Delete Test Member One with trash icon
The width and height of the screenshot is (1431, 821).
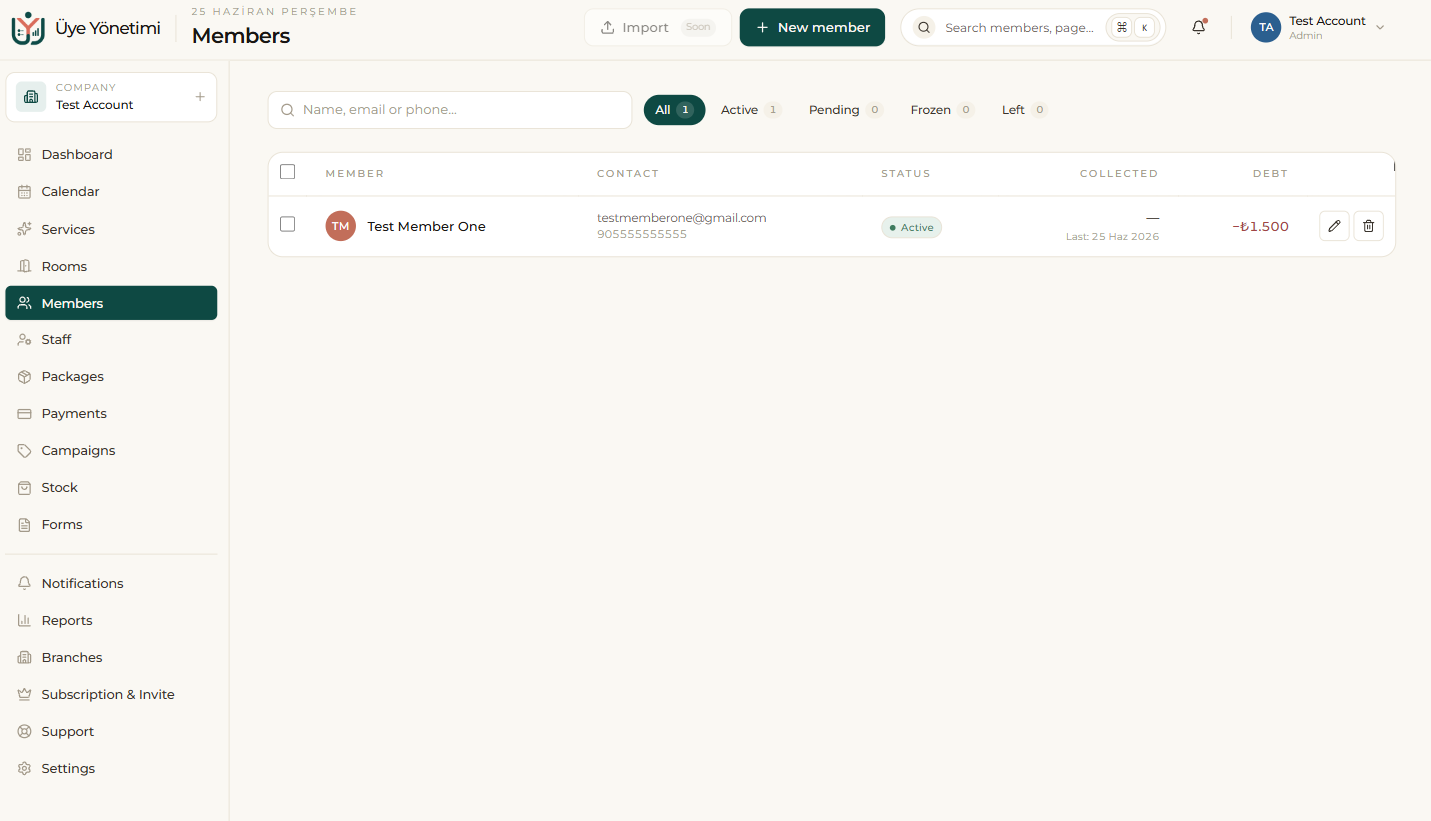click(x=1369, y=226)
